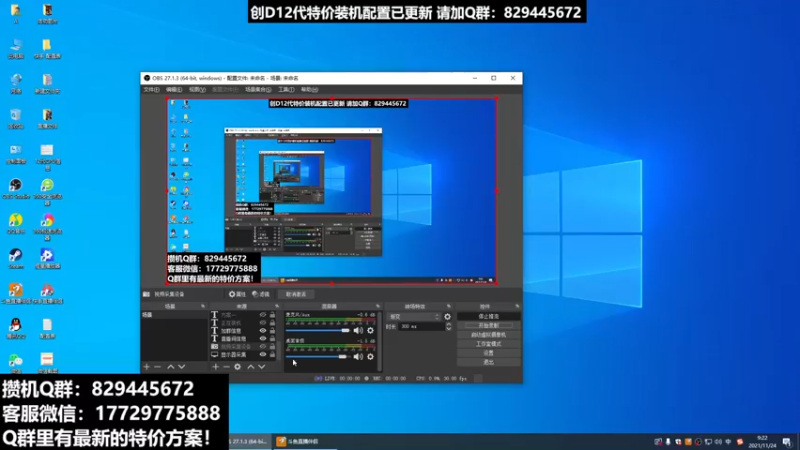This screenshot has width=800, height=450.
Task: Open the 编辑(E) menu in OBS
Action: pyautogui.click(x=173, y=89)
